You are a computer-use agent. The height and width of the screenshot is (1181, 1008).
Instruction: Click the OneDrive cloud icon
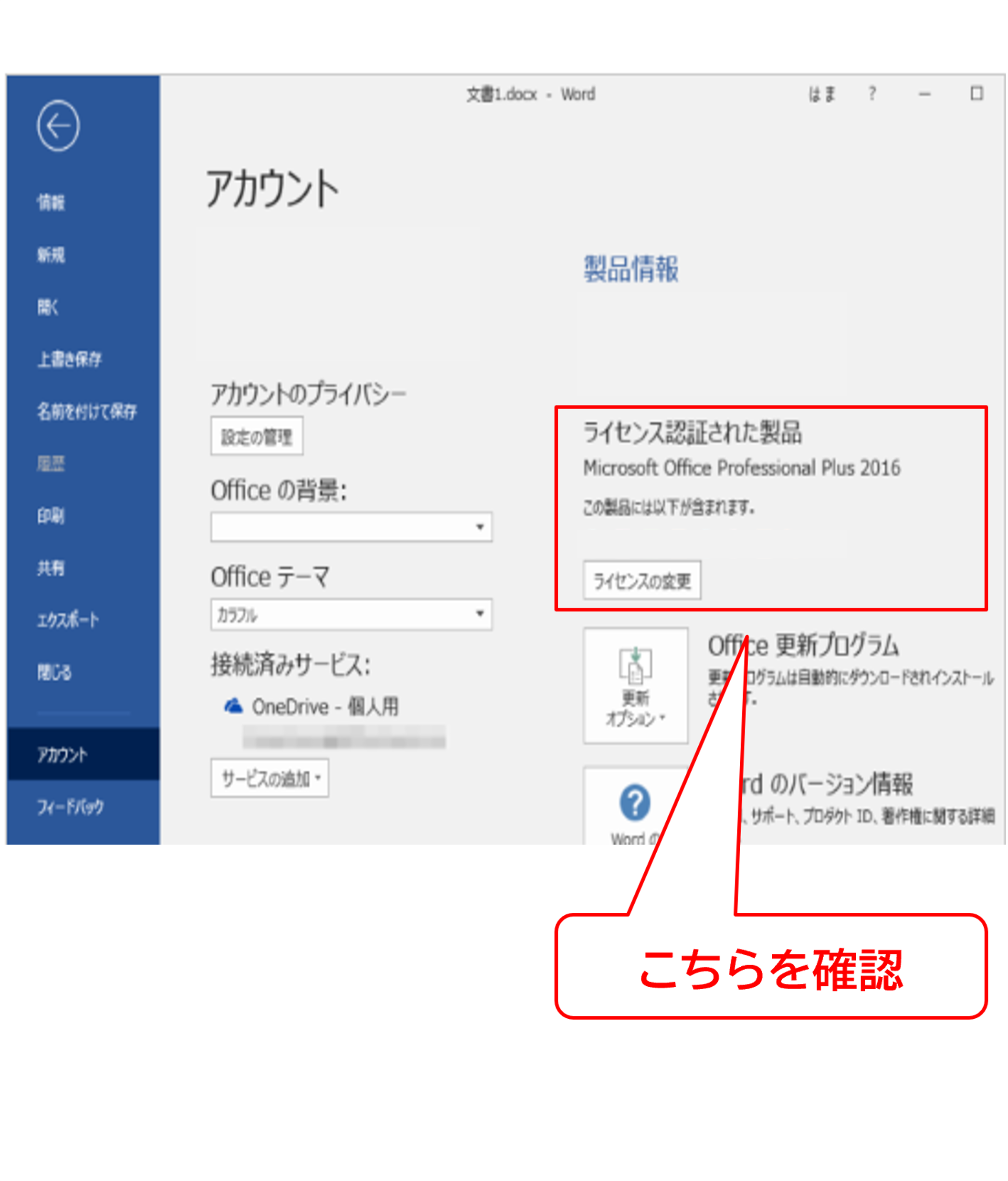tap(234, 706)
